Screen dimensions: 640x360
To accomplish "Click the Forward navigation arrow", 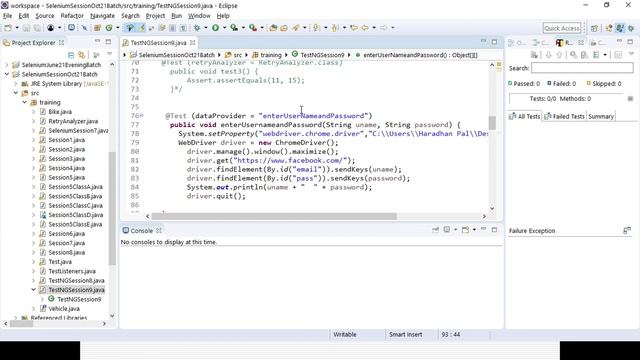I will click(384, 28).
